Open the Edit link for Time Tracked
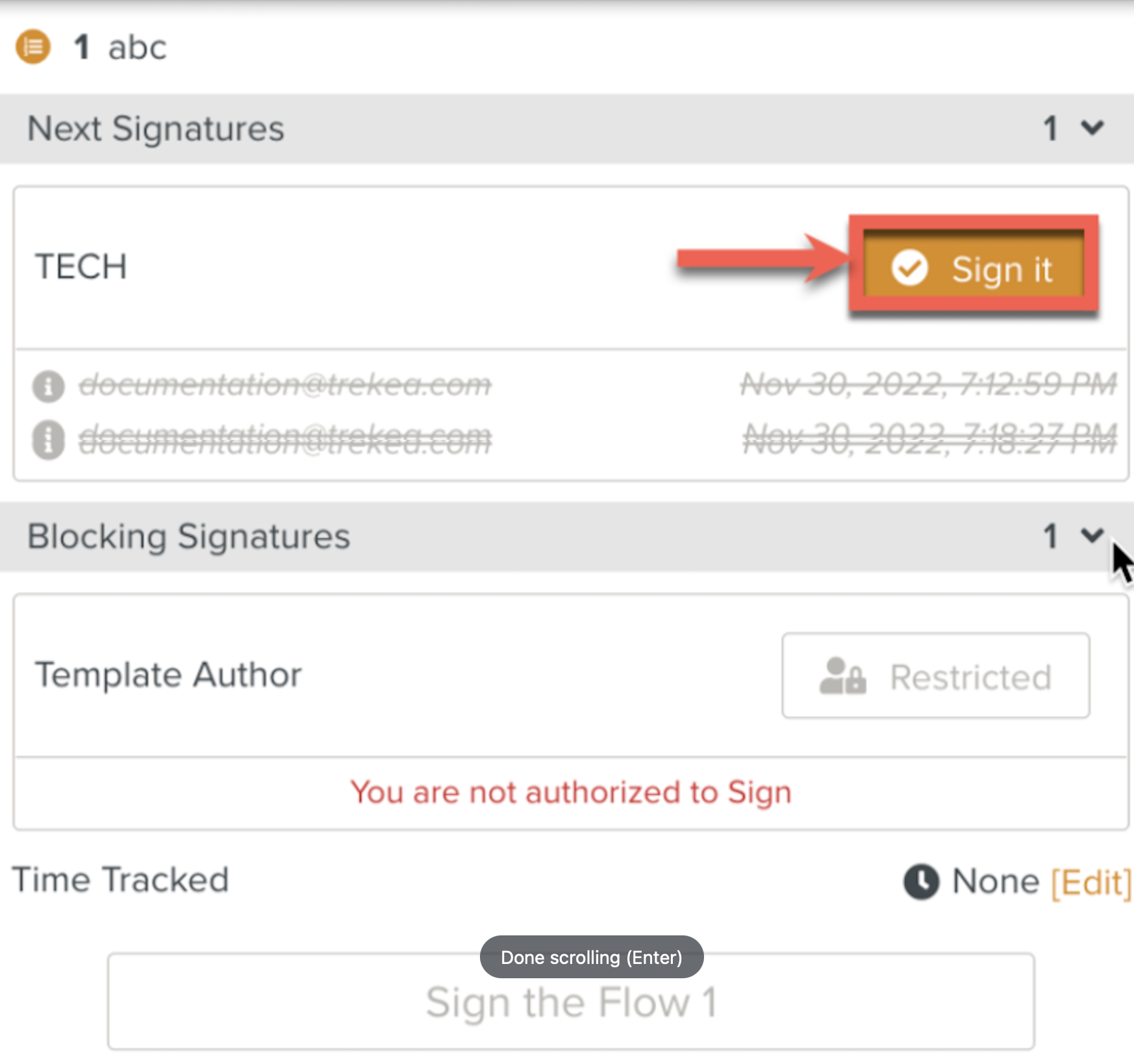The width and height of the screenshot is (1134, 1064). (x=1091, y=882)
